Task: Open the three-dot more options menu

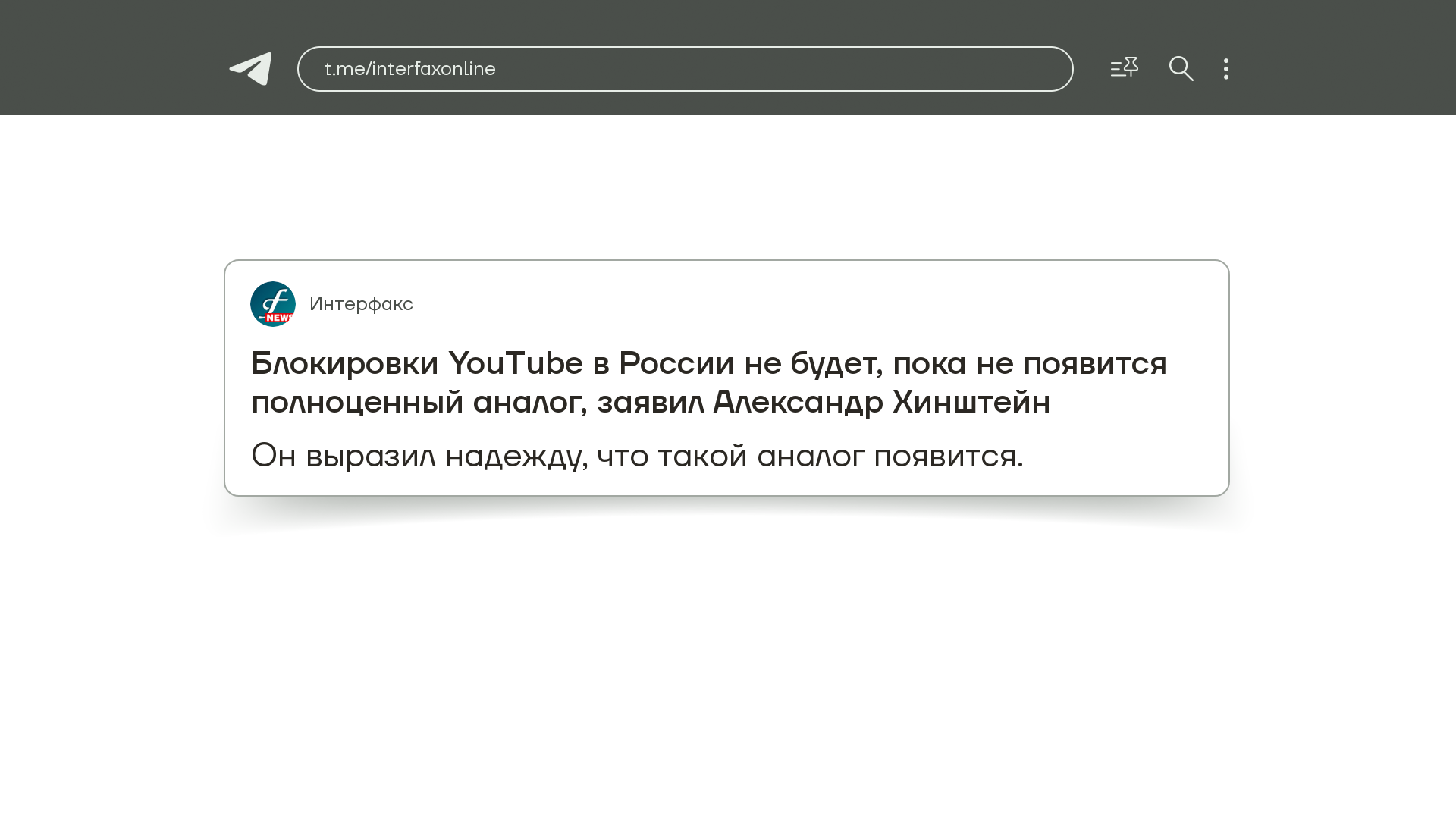Action: tap(1226, 69)
